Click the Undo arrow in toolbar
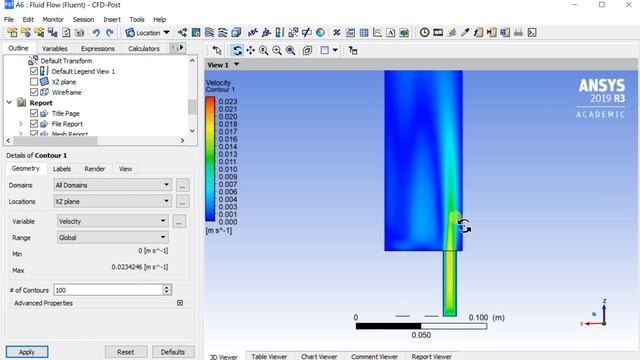The width and height of the screenshot is (640, 360). click(96, 33)
